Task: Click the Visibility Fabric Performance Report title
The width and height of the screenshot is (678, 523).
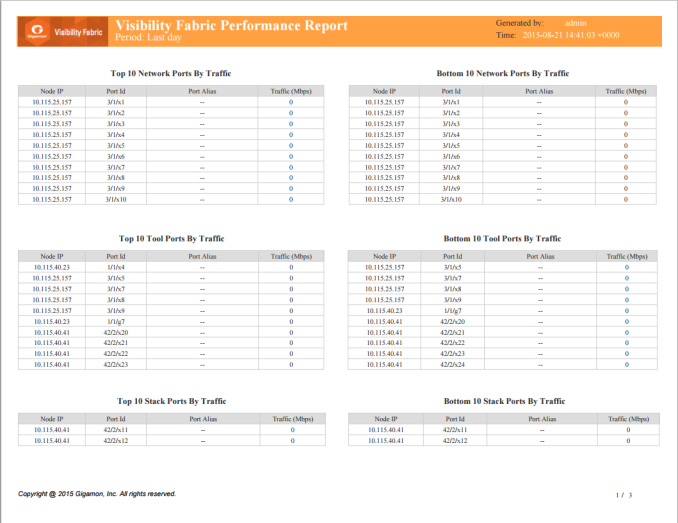Action: [231, 26]
